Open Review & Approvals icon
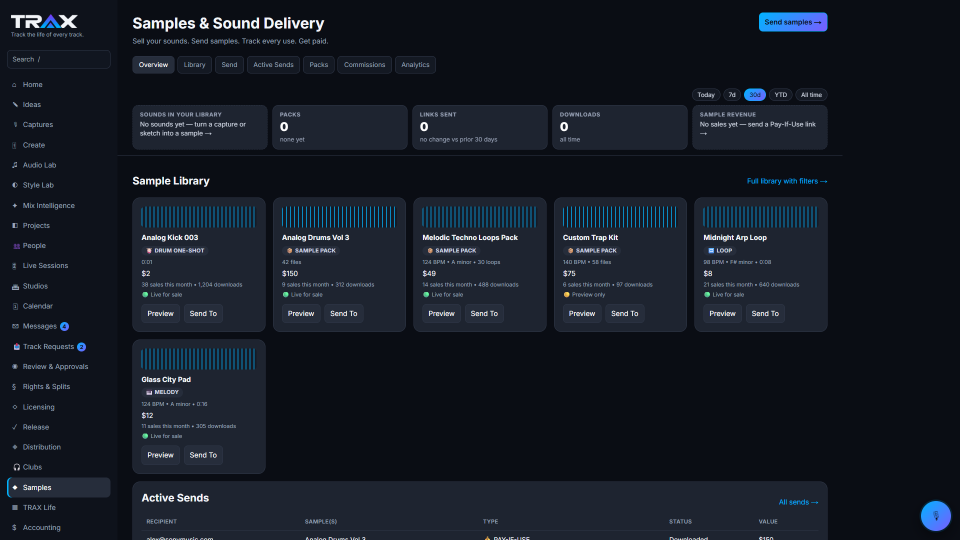This screenshot has height=540, width=960. [x=15, y=367]
